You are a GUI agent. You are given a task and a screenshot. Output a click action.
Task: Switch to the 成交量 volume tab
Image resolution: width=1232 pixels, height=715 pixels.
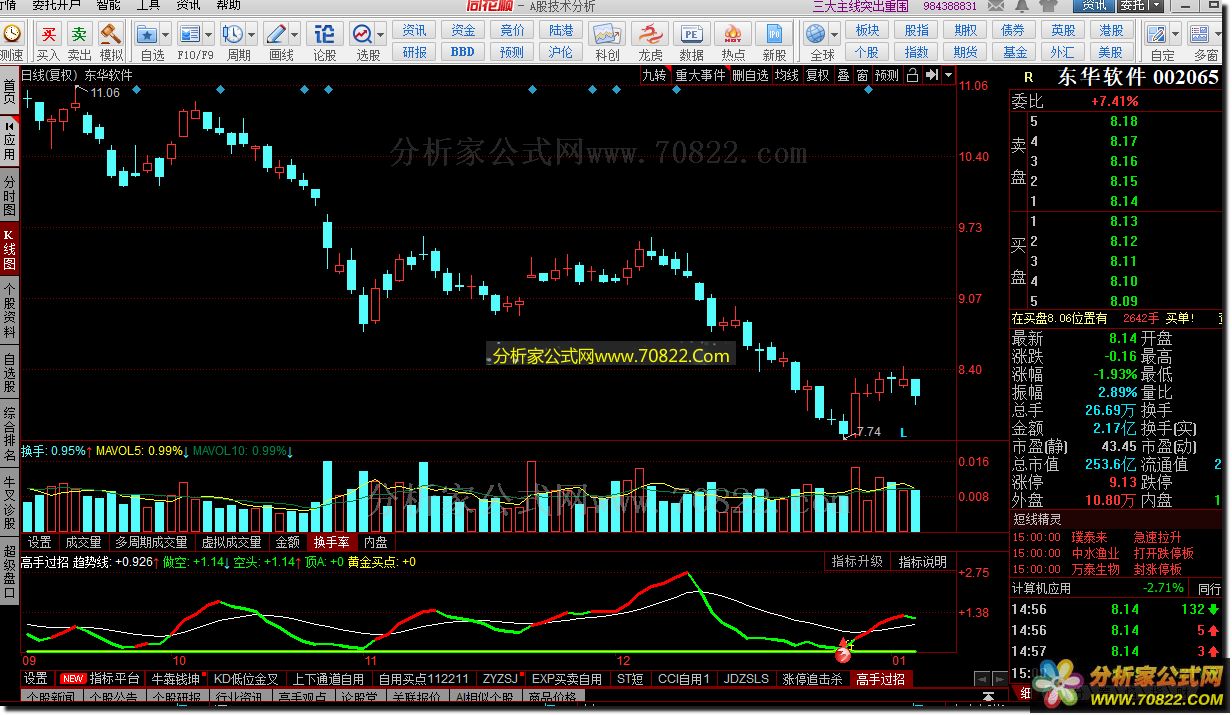83,542
